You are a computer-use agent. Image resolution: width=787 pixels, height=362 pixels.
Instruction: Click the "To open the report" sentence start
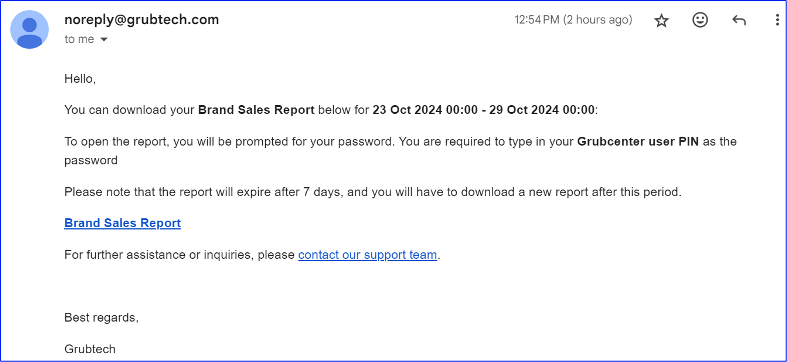point(117,142)
